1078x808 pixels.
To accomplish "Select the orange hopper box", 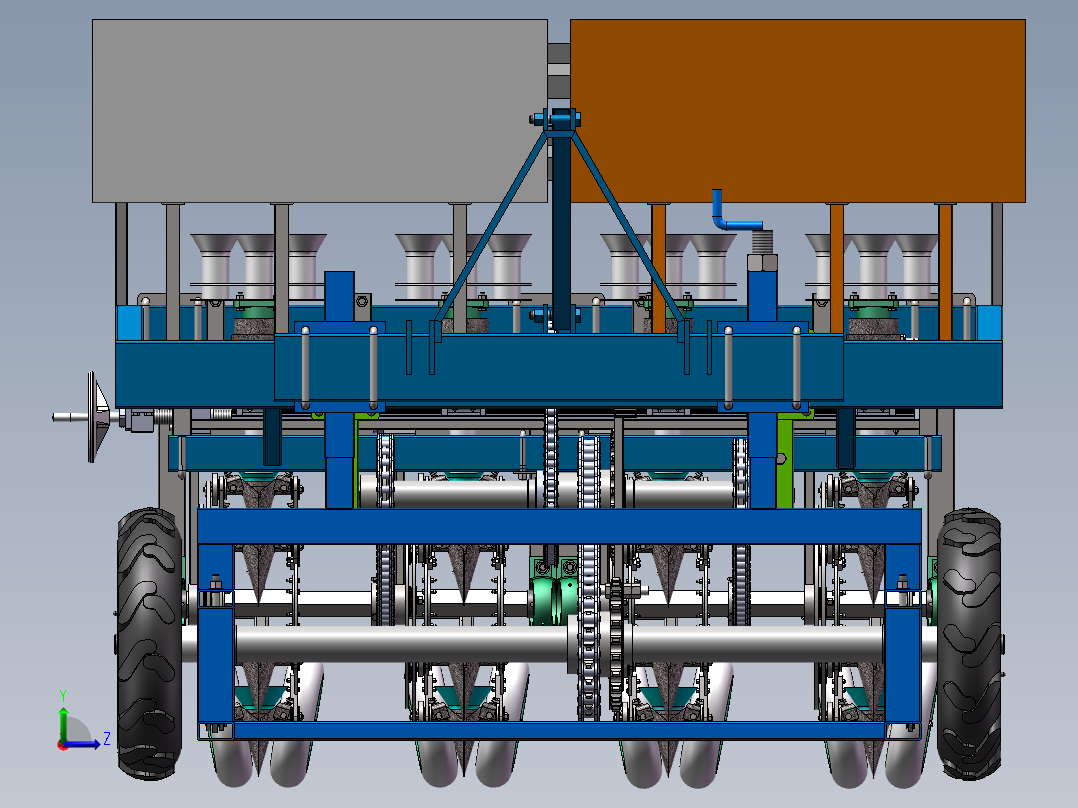I will point(798,111).
